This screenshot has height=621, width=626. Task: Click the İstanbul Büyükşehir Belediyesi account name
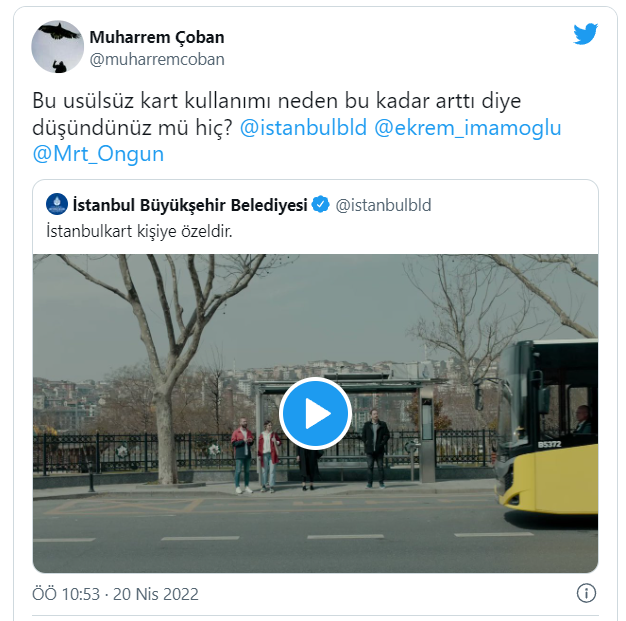pyautogui.click(x=190, y=205)
